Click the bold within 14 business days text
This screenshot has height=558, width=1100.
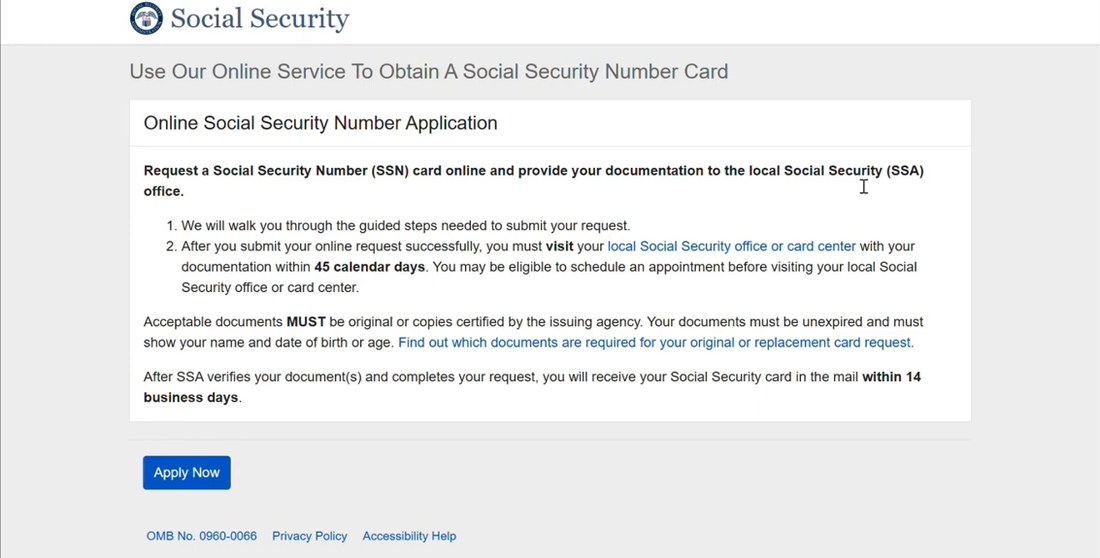[x=532, y=387]
